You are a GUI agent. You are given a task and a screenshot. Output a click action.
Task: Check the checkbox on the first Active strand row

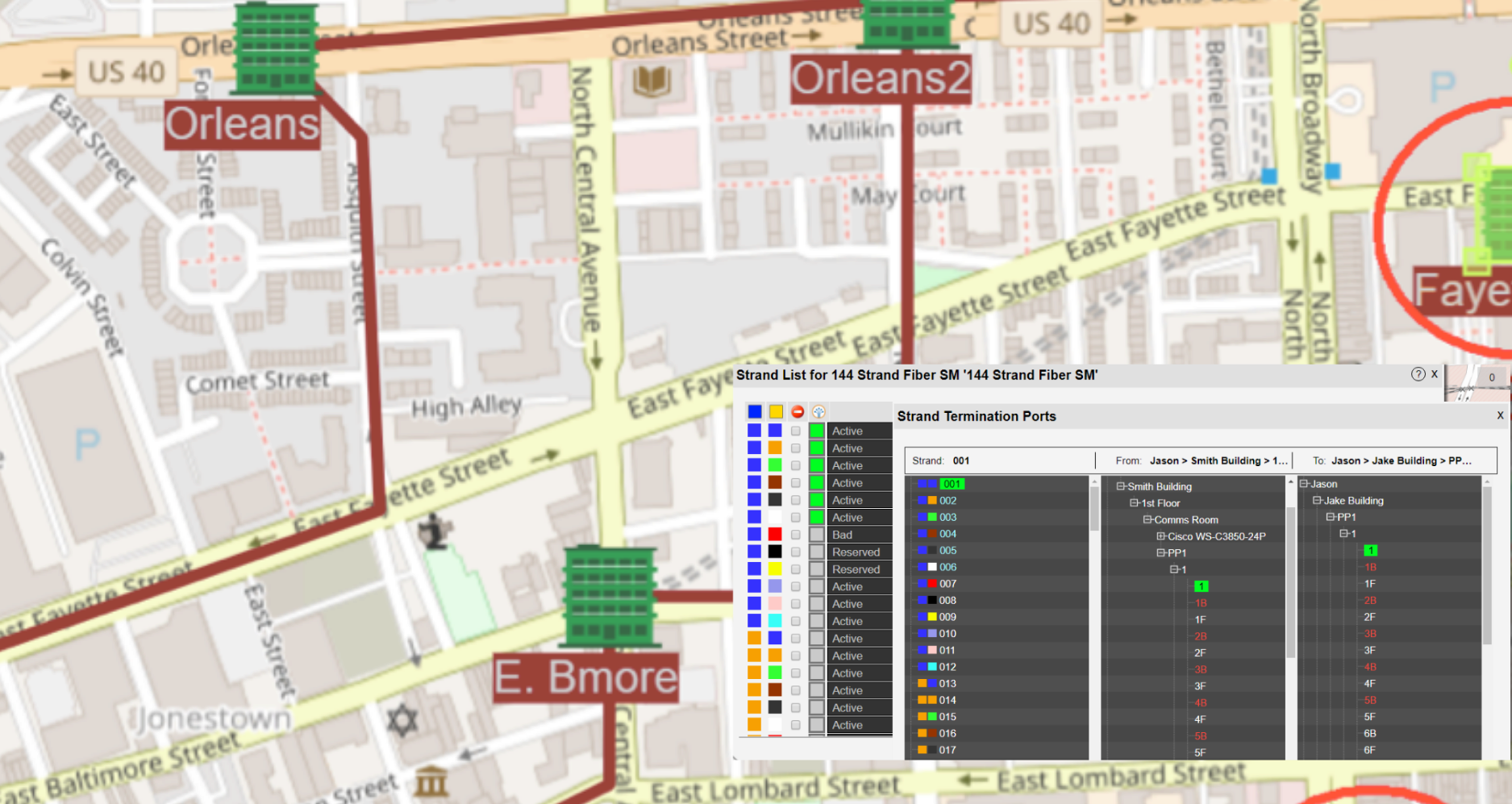tap(797, 431)
